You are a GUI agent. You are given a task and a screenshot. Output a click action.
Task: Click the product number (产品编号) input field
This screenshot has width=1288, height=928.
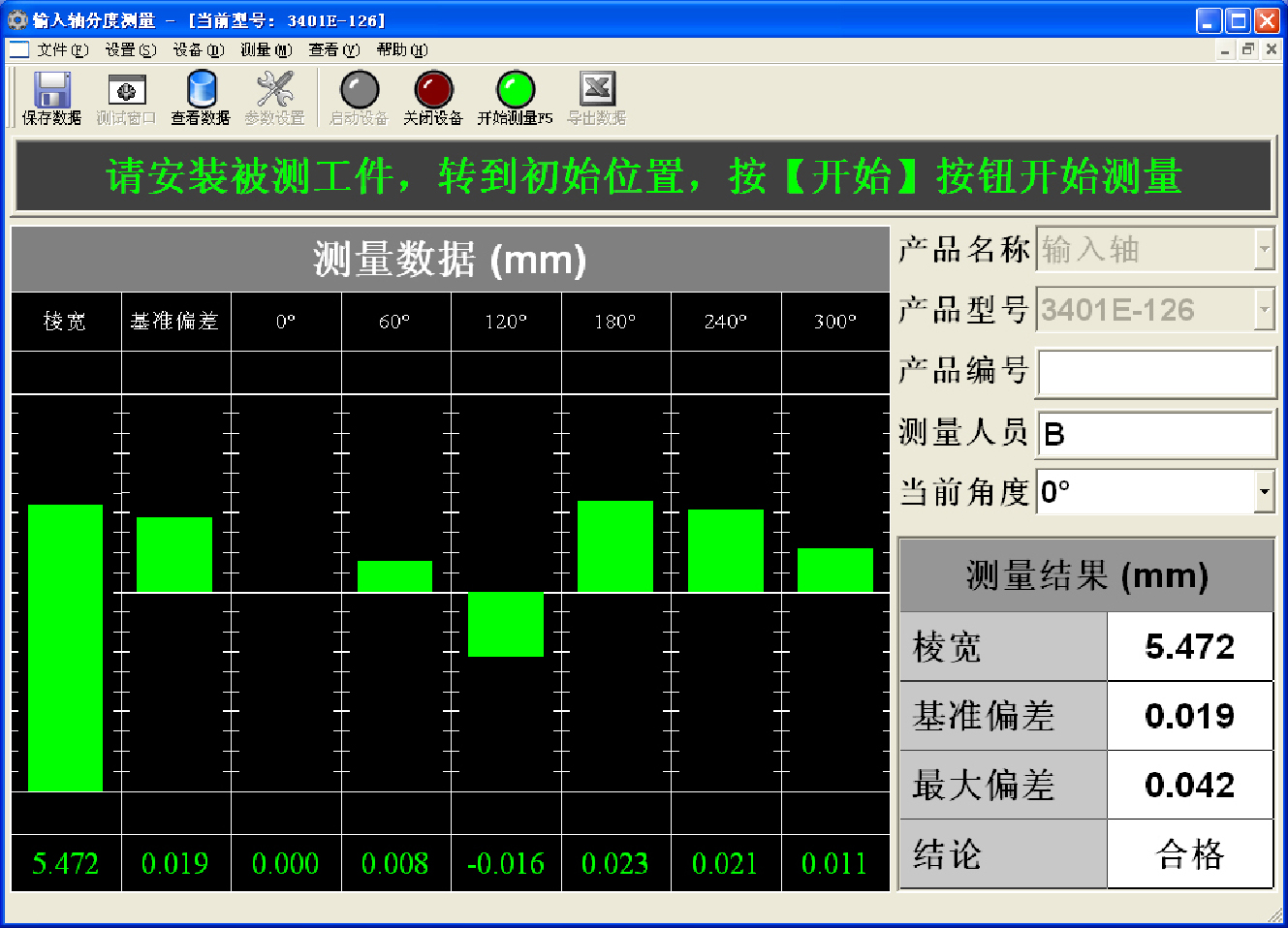point(1154,373)
